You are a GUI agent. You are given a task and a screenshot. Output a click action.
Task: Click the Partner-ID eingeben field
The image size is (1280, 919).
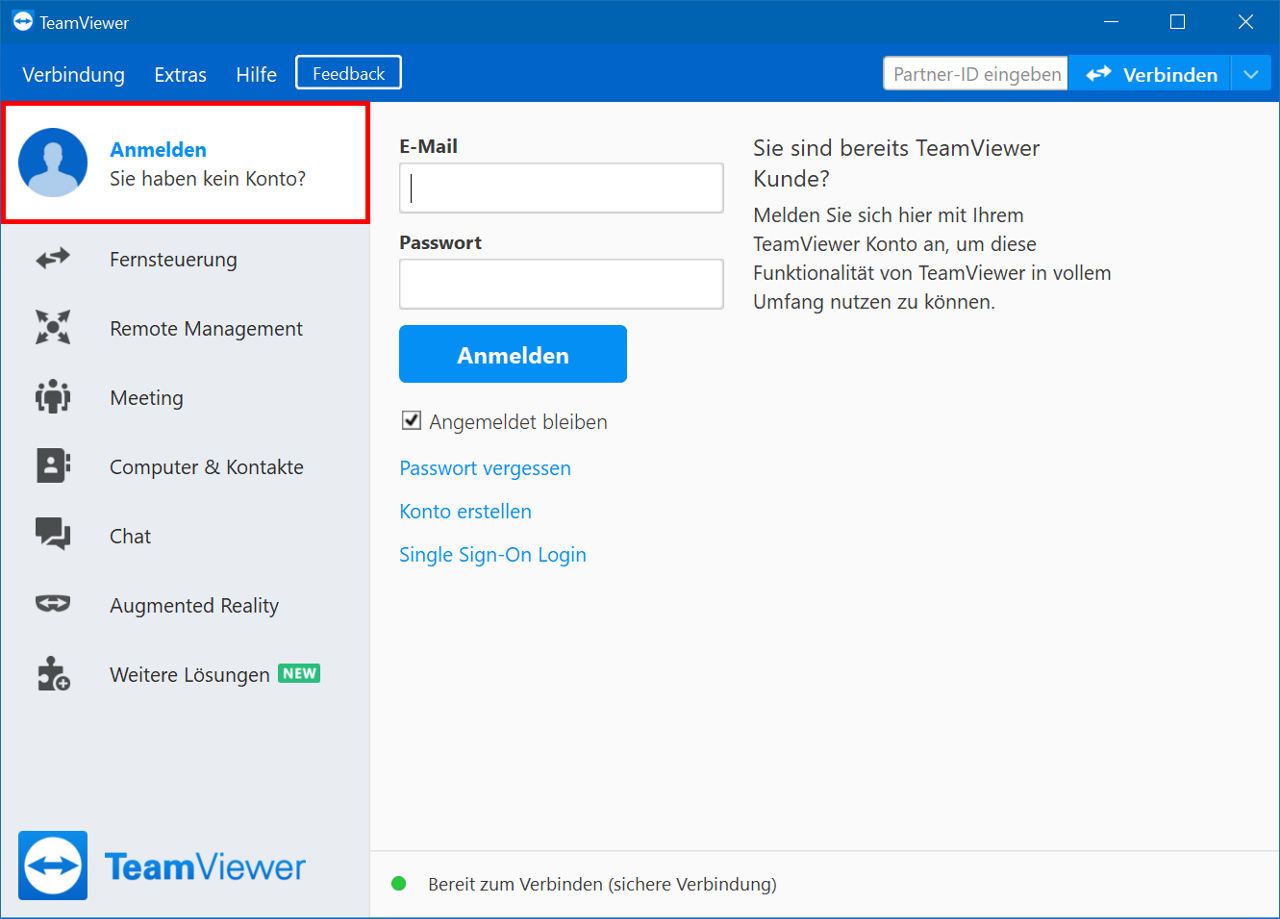[x=976, y=74]
